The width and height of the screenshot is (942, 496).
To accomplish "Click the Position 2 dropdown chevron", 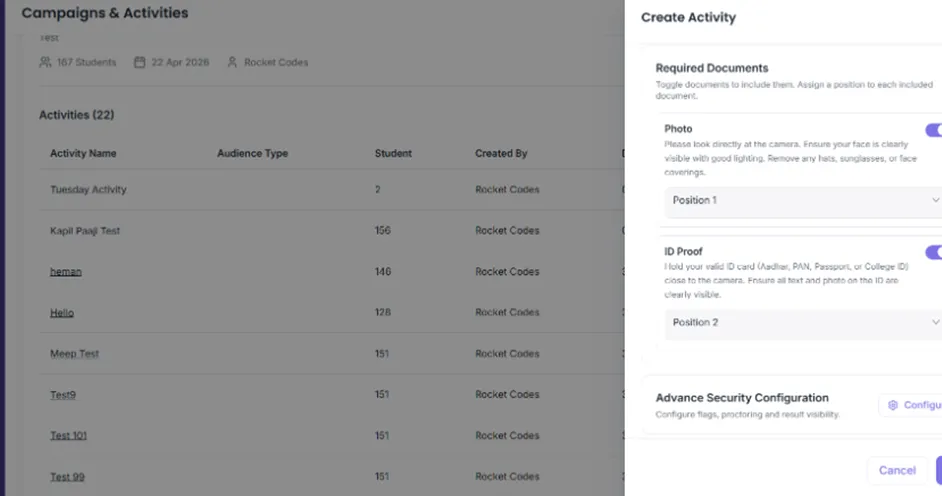I will (935, 322).
